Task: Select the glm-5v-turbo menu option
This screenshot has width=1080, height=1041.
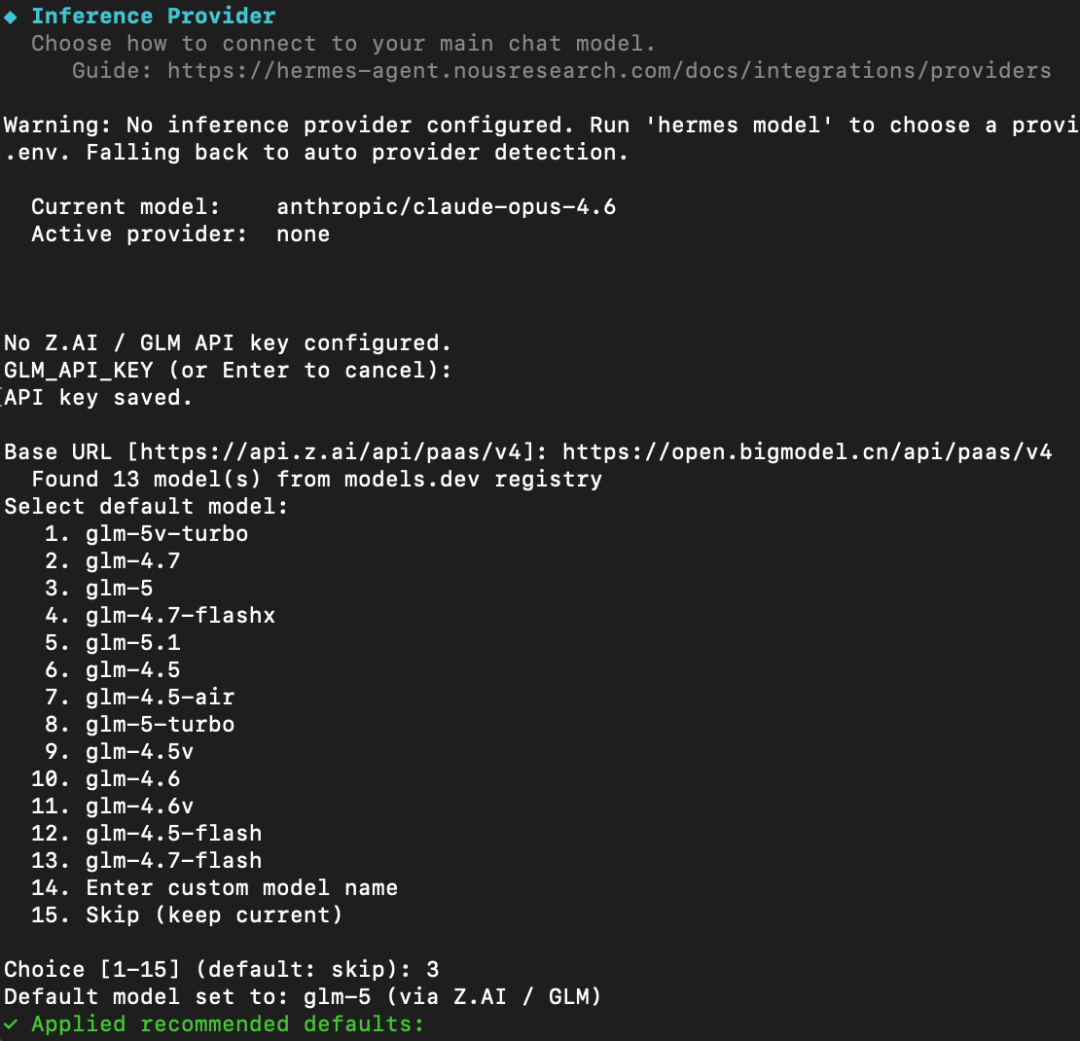Action: pyautogui.click(x=166, y=534)
